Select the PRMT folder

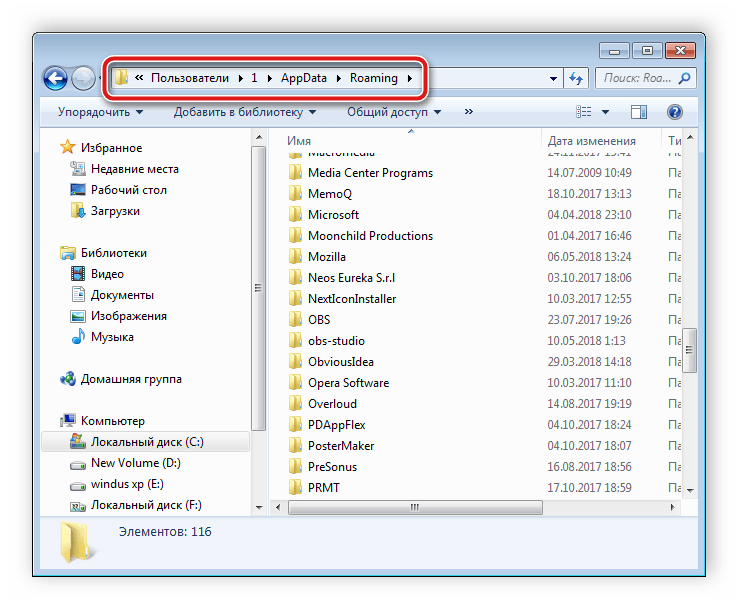pos(323,487)
